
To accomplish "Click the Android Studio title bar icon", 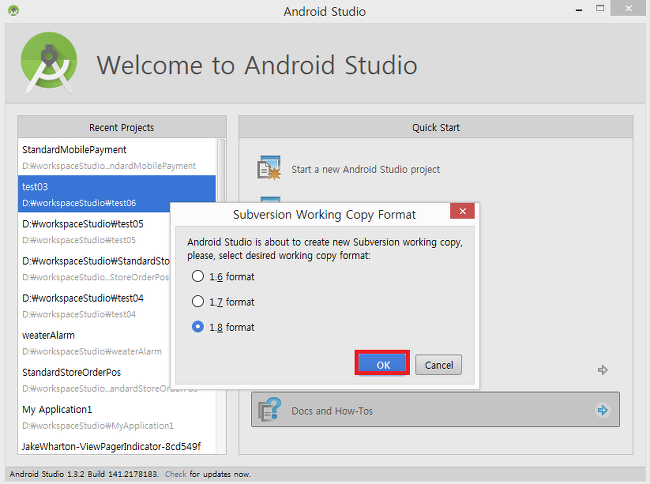I will [13, 10].
